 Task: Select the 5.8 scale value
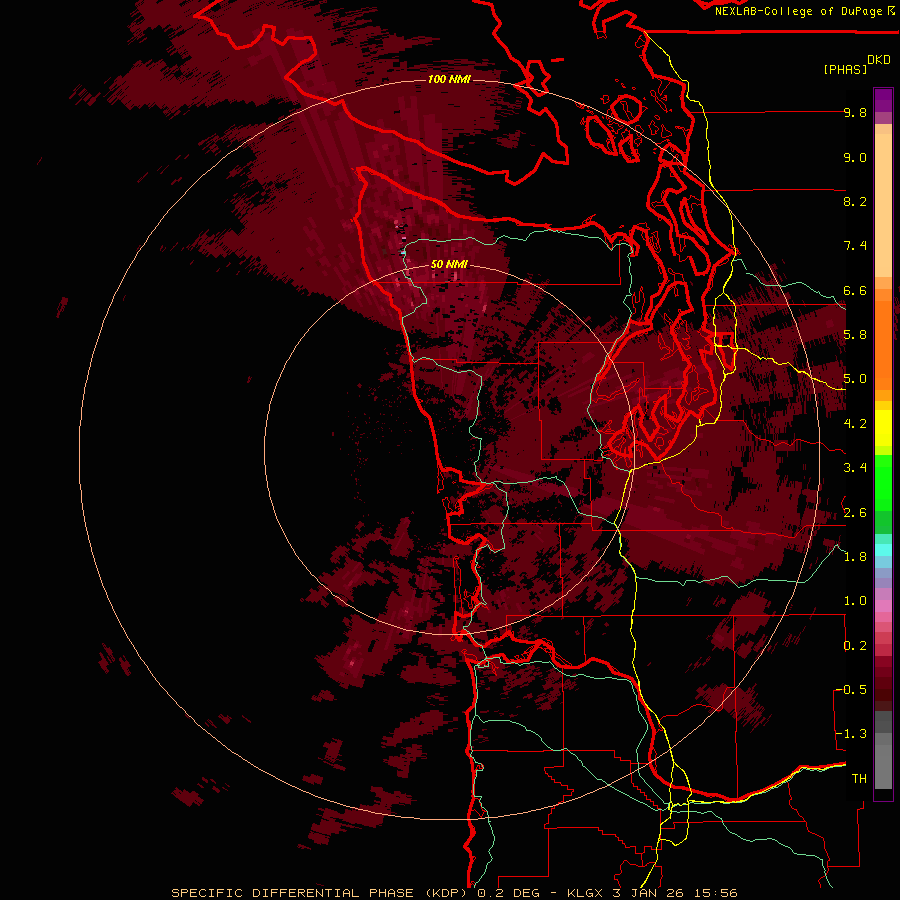pyautogui.click(x=855, y=335)
